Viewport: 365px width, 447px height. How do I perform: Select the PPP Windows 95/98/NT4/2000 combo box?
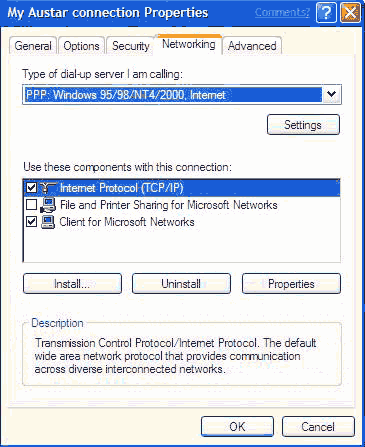(182, 95)
